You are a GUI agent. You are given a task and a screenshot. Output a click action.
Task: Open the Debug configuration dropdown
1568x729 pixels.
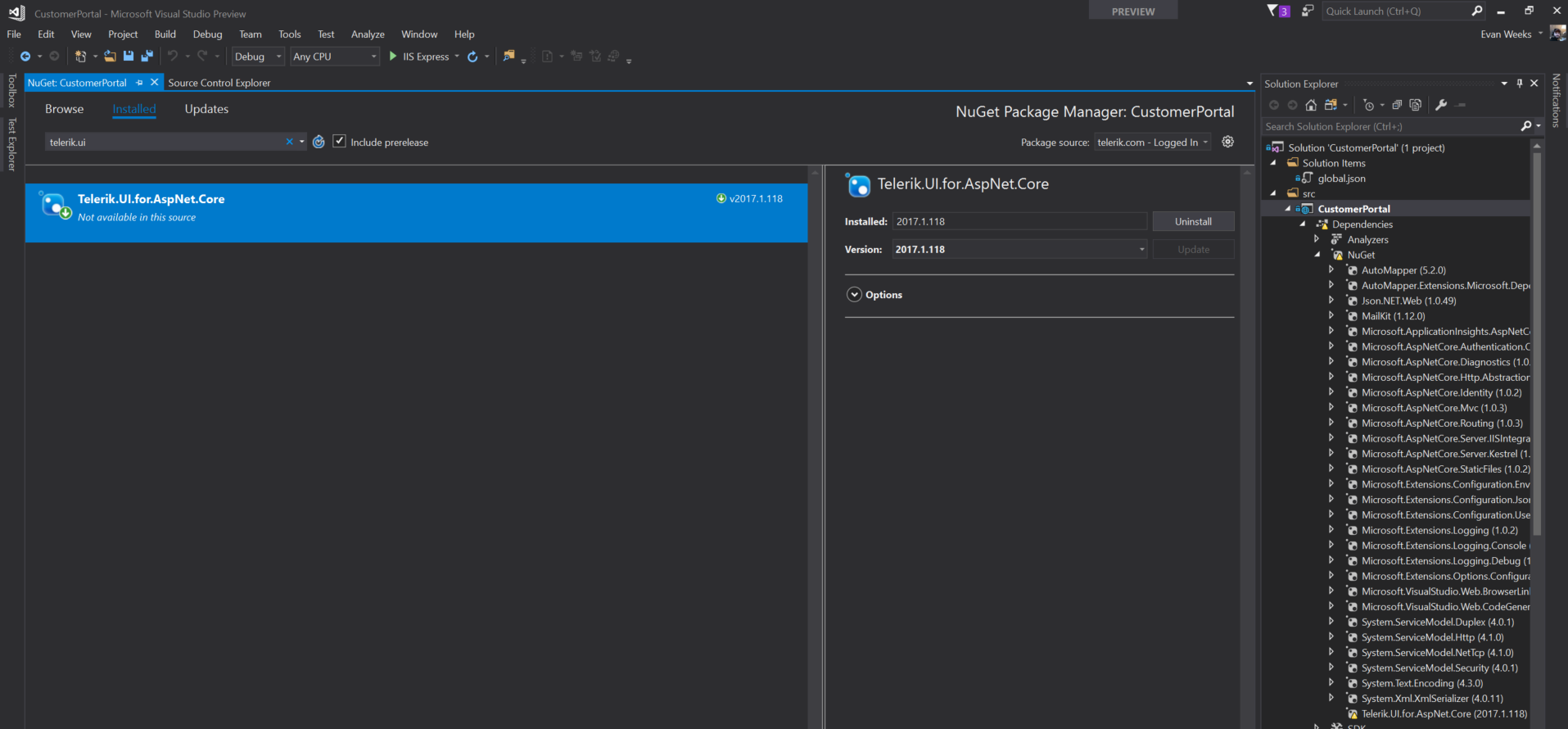pyautogui.click(x=257, y=57)
